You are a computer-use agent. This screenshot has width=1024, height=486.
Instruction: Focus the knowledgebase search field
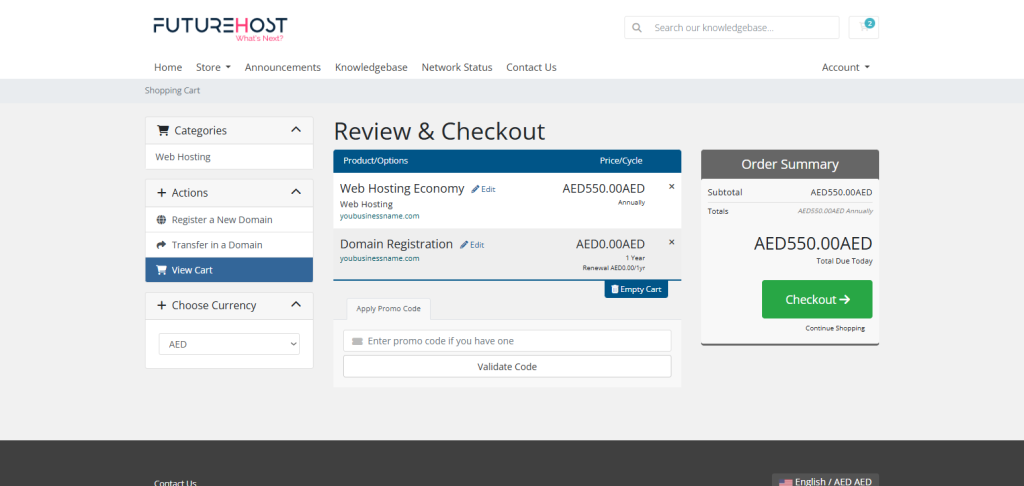pos(732,28)
